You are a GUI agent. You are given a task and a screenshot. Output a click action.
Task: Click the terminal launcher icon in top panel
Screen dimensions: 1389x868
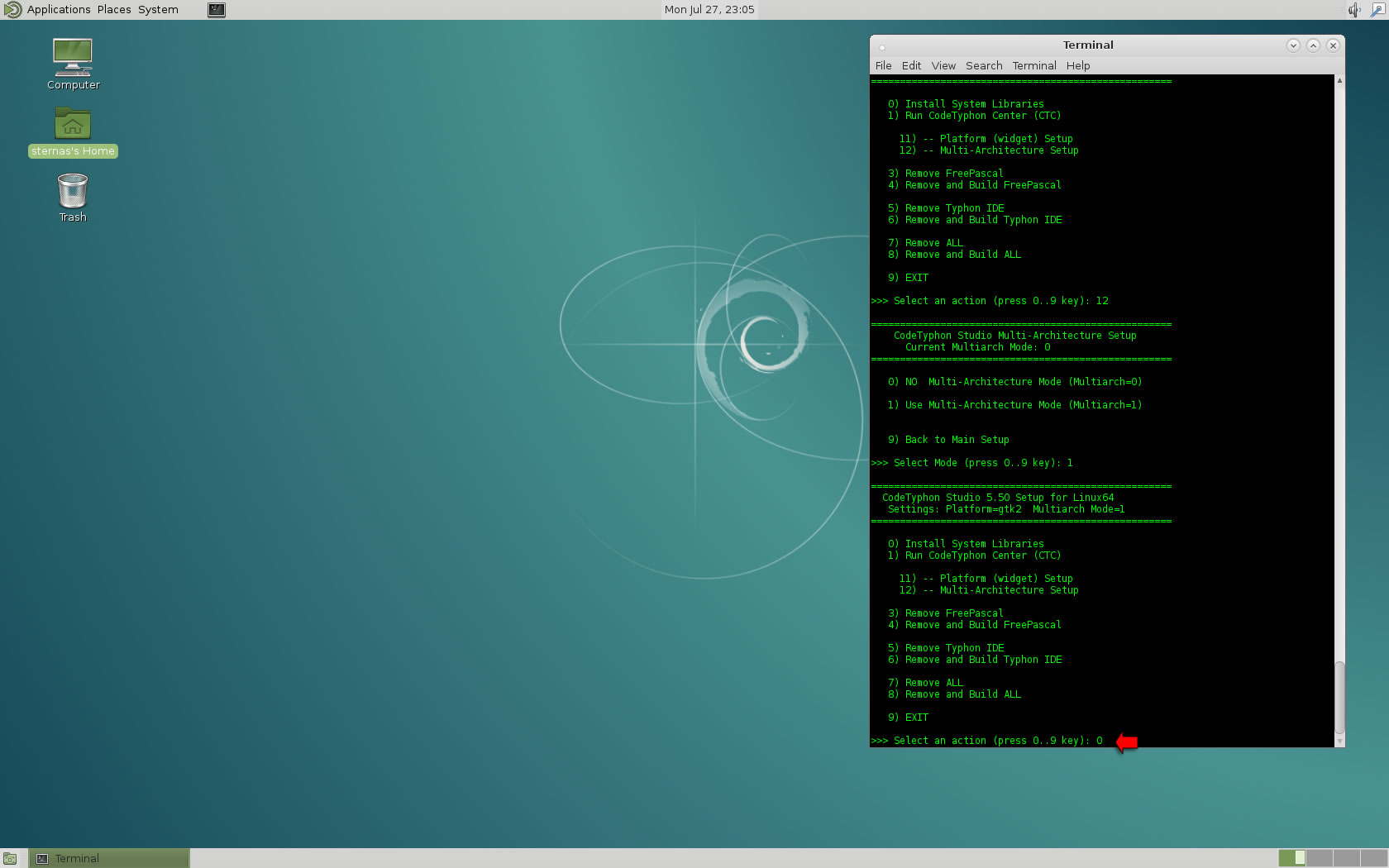click(x=217, y=10)
